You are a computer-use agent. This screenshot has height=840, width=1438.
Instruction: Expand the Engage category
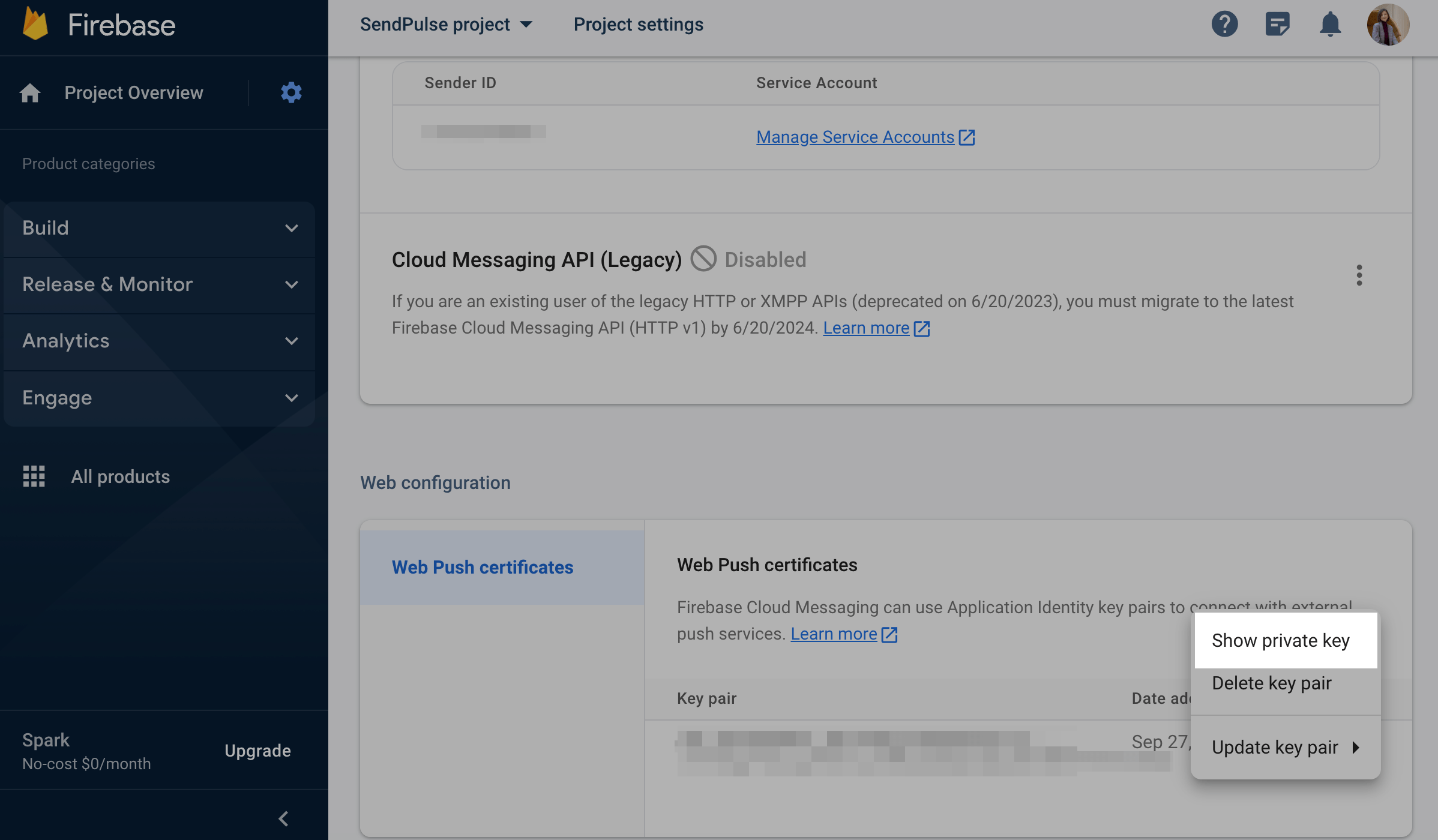pyautogui.click(x=159, y=398)
